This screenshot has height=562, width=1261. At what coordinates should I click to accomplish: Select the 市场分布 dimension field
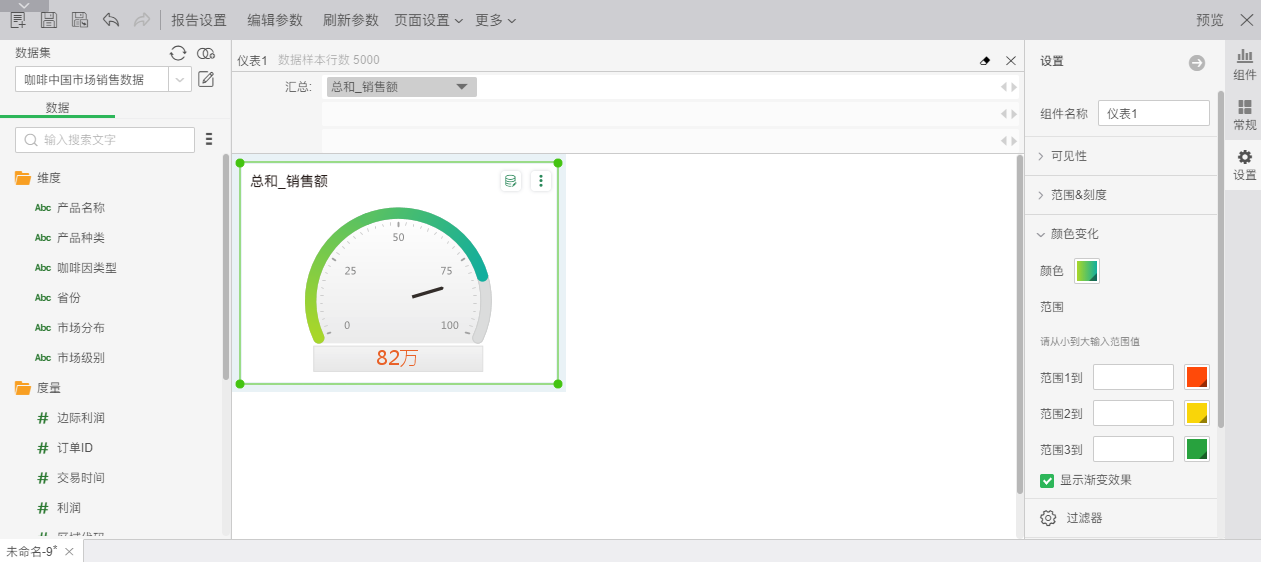[81, 328]
